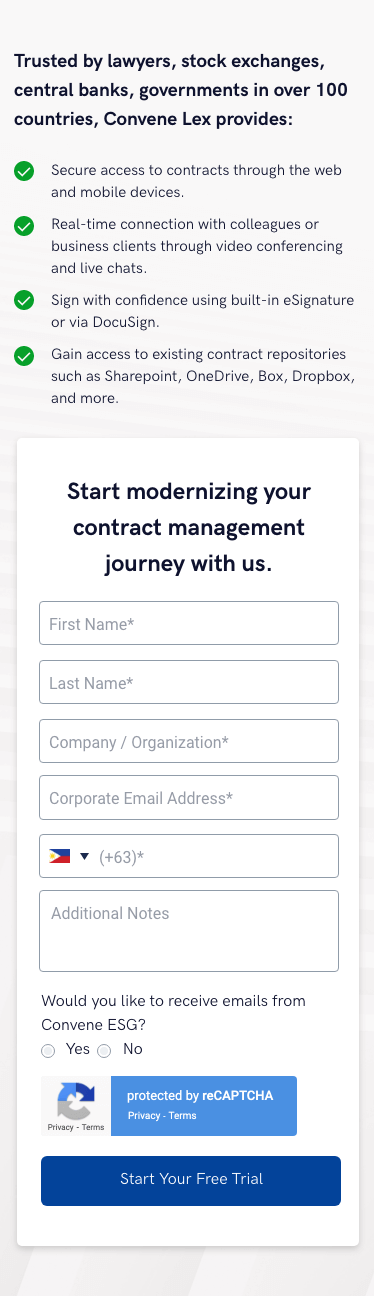374x1296 pixels.
Task: Click the Corporate Email Address field
Action: click(189, 797)
